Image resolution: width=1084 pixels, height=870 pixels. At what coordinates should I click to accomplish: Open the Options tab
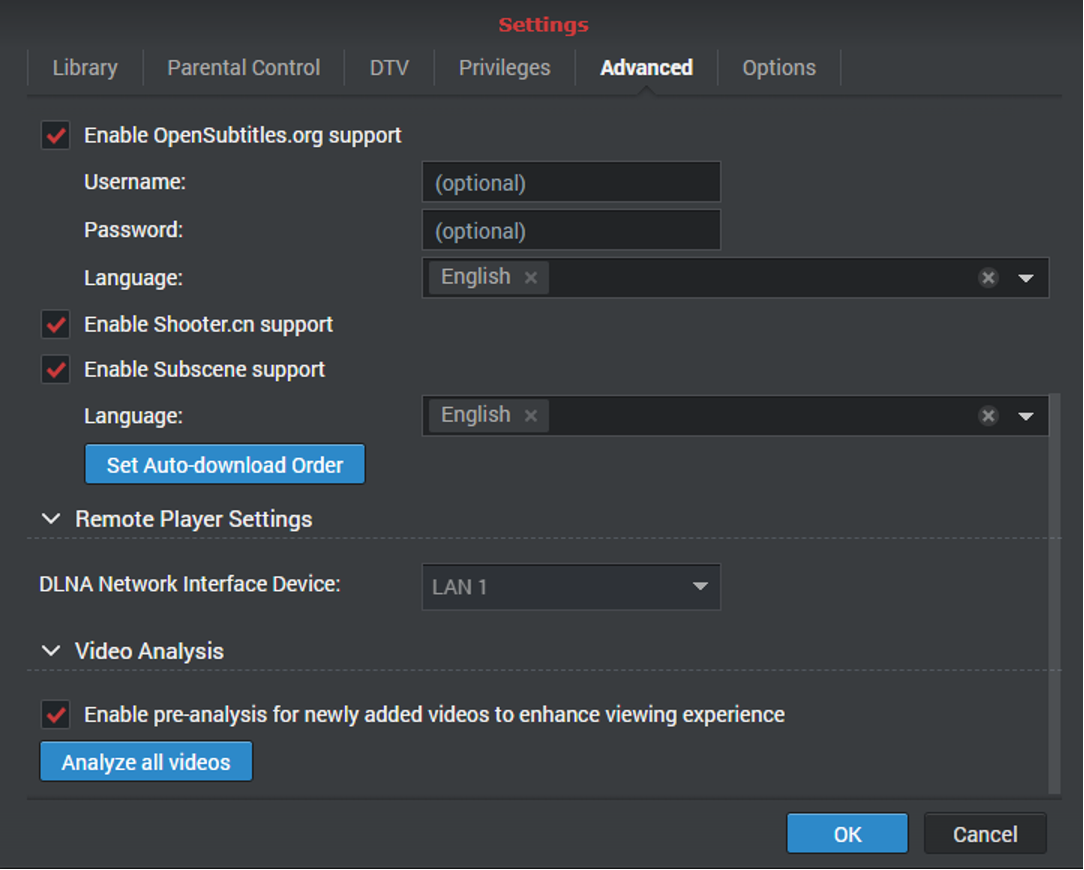click(x=779, y=68)
